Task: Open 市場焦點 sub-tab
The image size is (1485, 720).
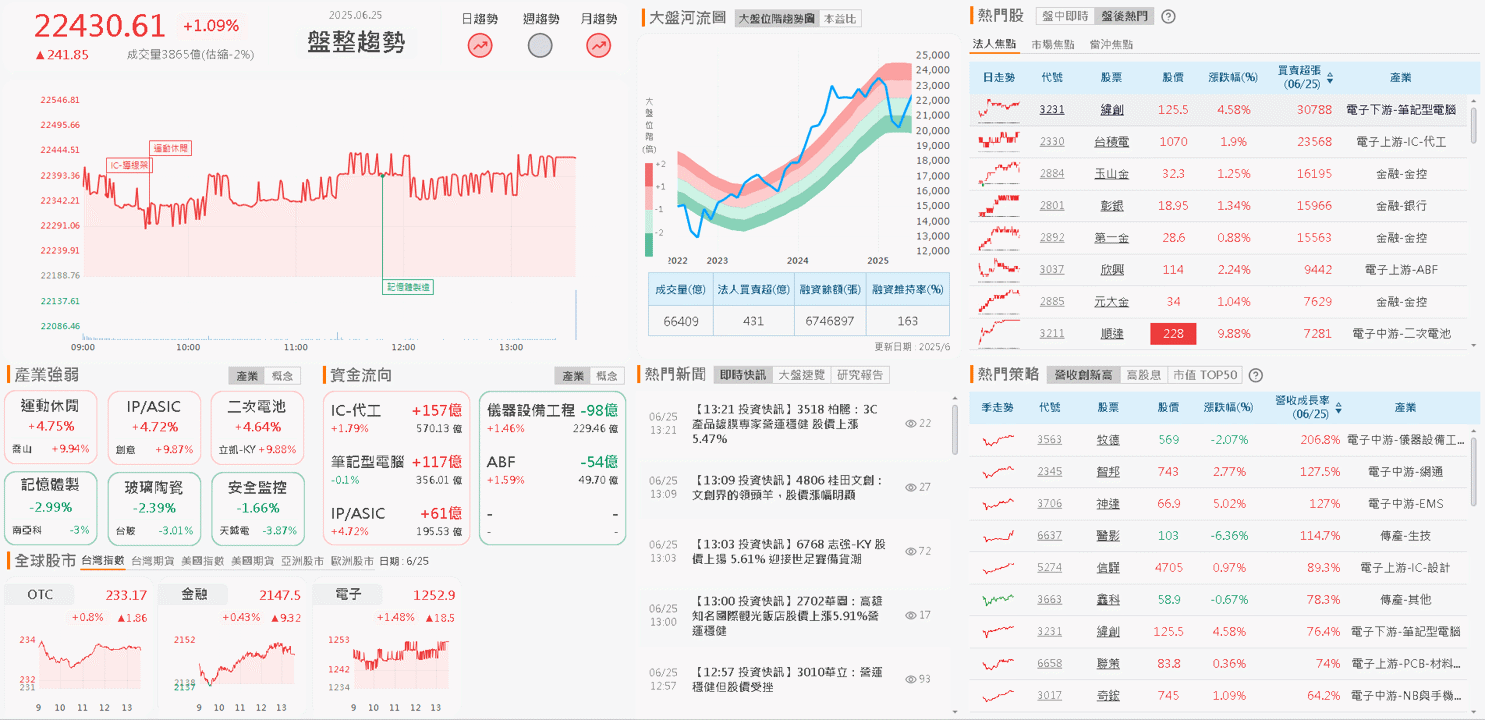Action: click(x=1054, y=45)
